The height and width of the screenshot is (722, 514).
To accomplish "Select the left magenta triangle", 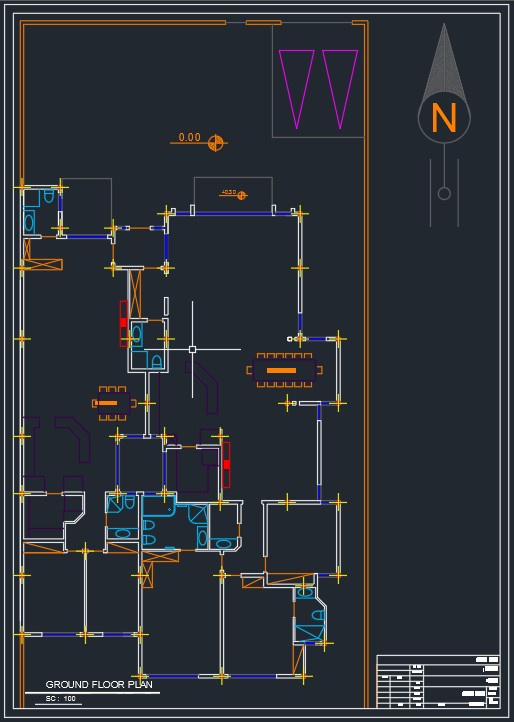I will pos(297,89).
